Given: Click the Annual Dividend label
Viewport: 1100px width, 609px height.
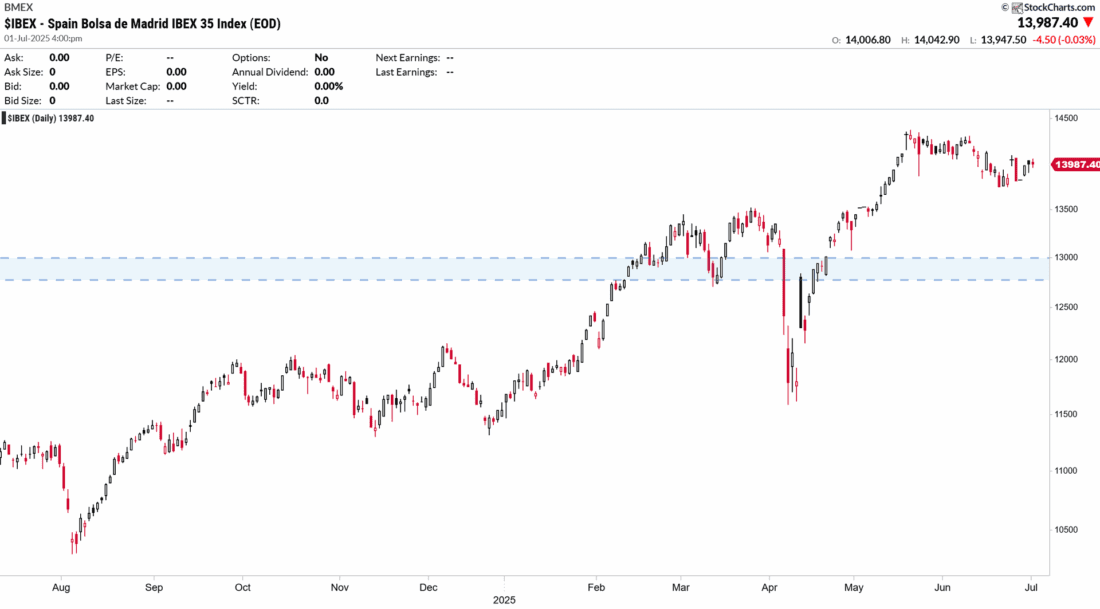Looking at the screenshot, I should [x=270, y=72].
